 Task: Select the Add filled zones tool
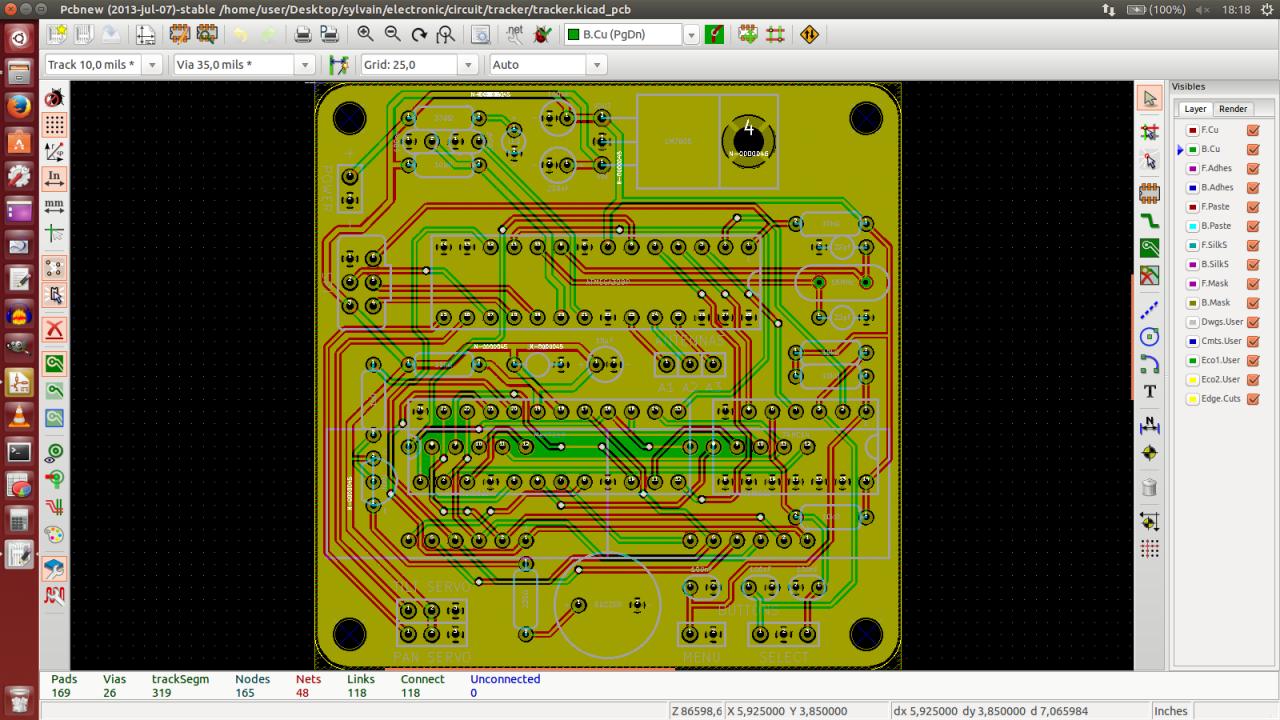pyautogui.click(x=1150, y=248)
